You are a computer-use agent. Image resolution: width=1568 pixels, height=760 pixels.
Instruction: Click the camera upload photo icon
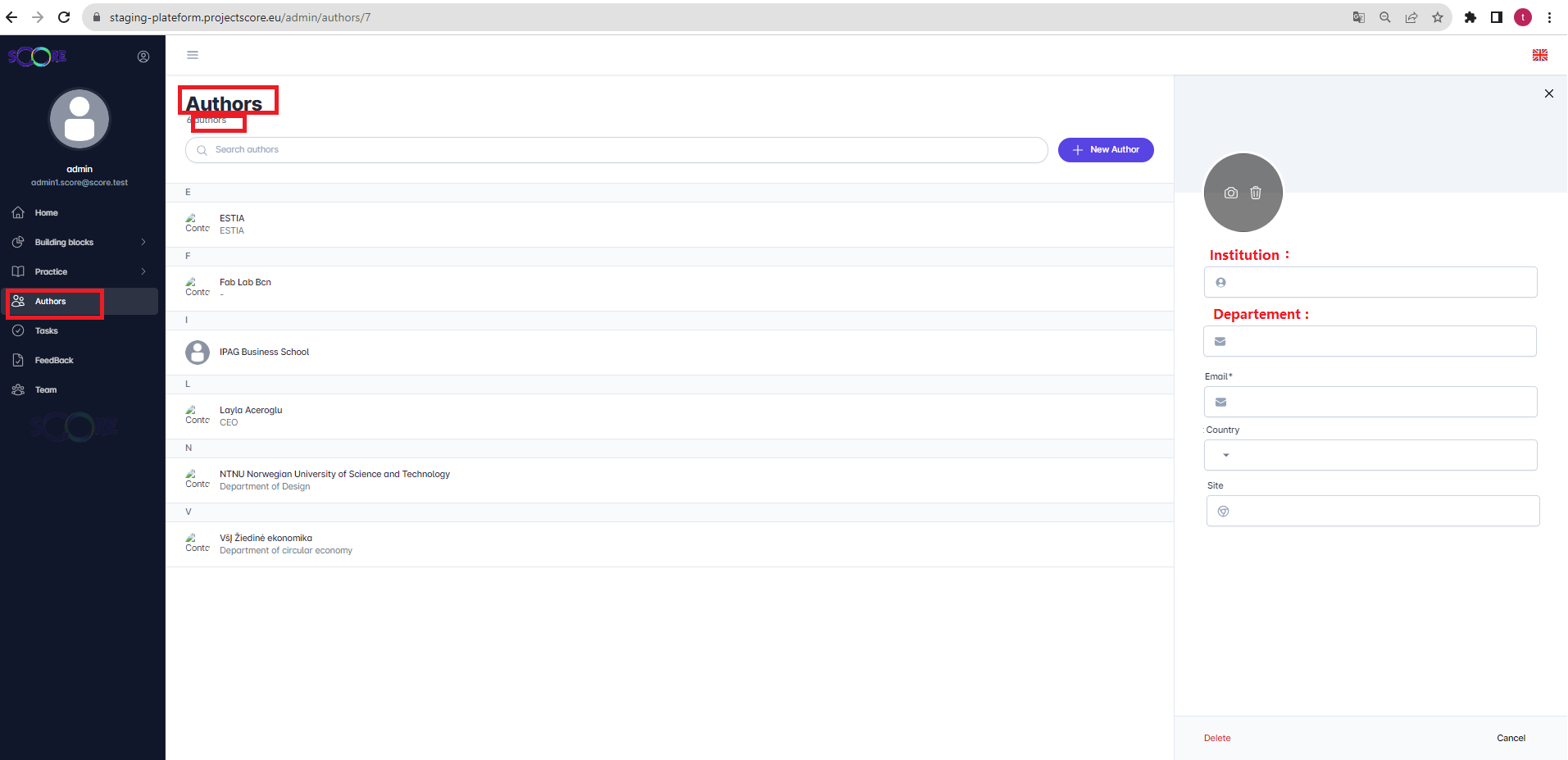[1230, 193]
